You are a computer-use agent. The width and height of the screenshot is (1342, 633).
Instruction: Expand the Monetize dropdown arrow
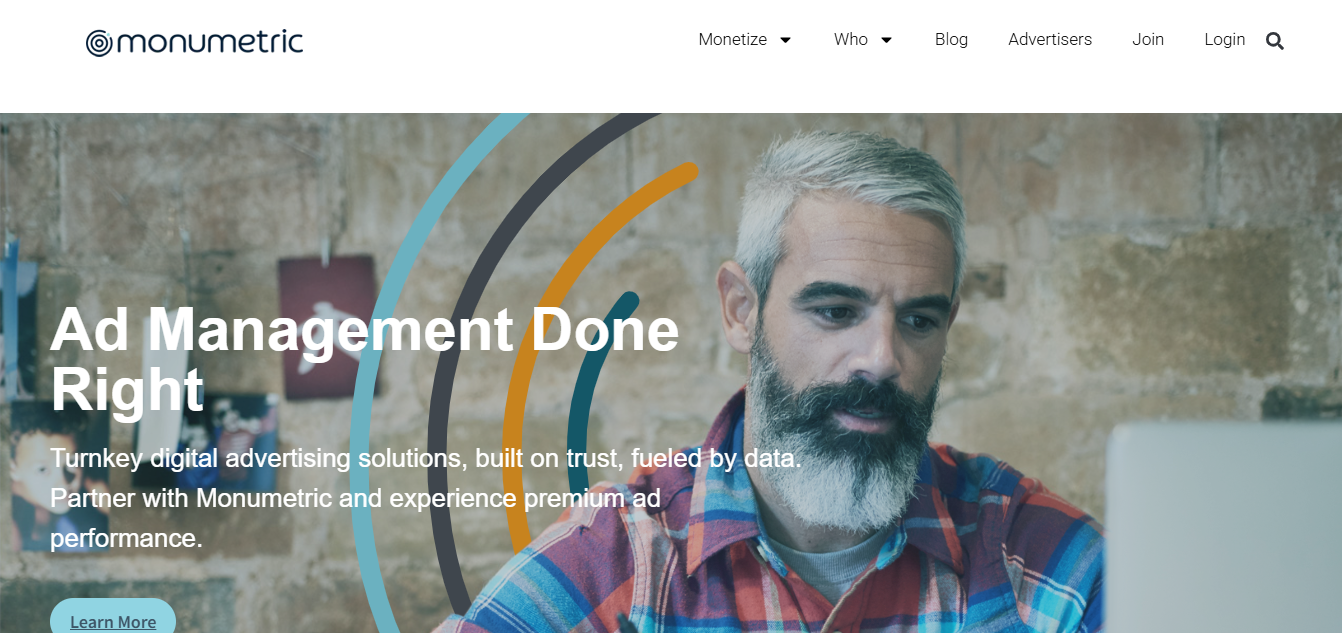[x=785, y=40]
